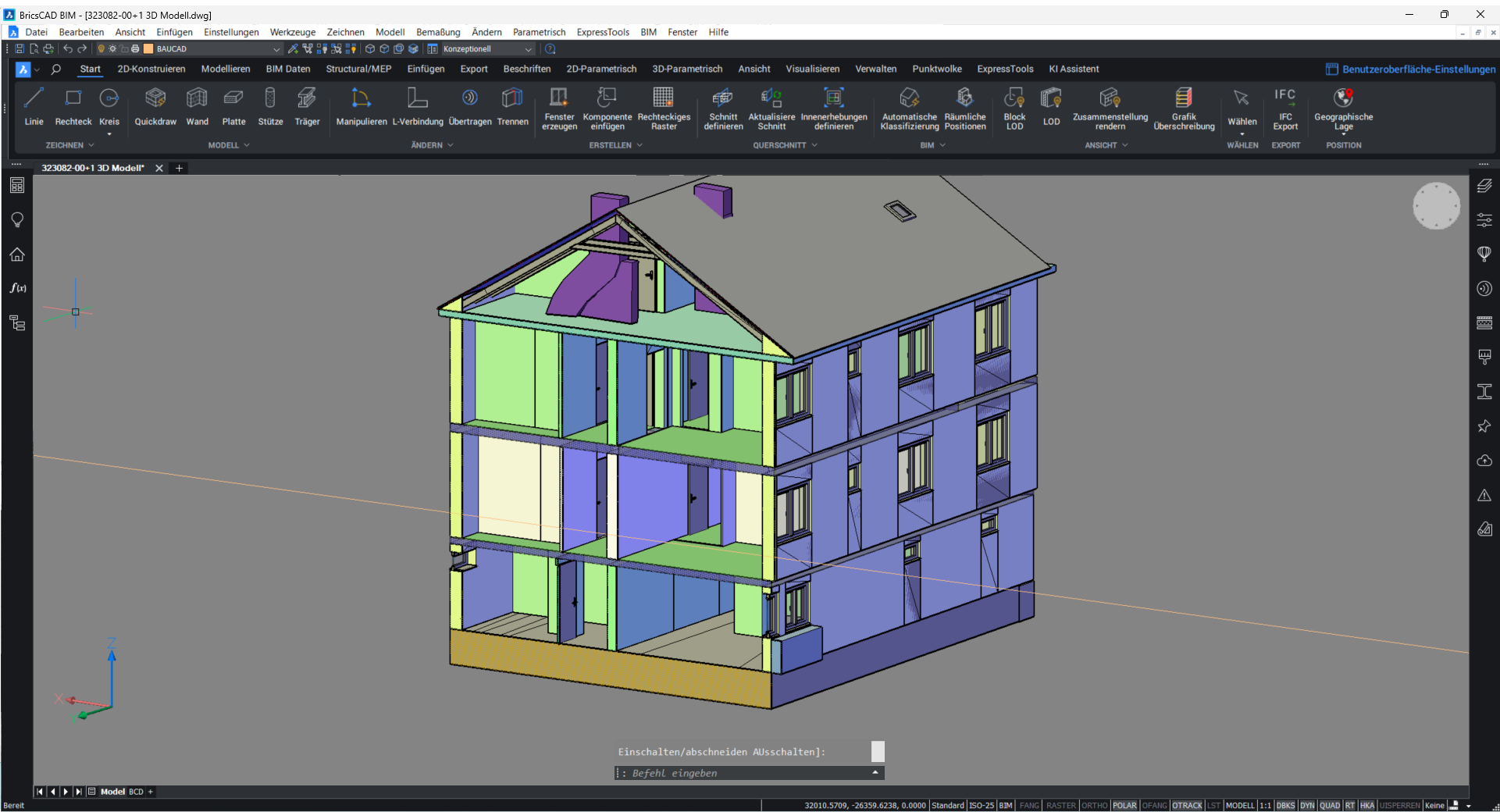Select the Stütze column tool

pyautogui.click(x=270, y=106)
